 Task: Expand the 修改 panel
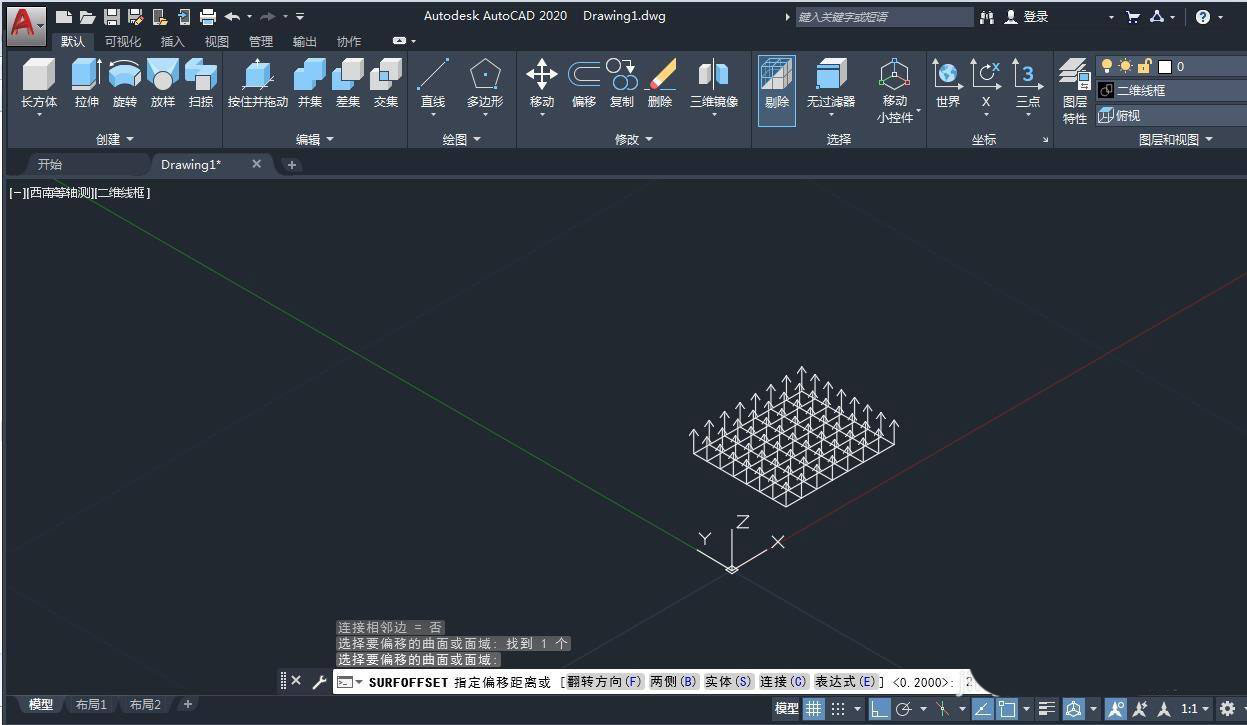pos(633,139)
